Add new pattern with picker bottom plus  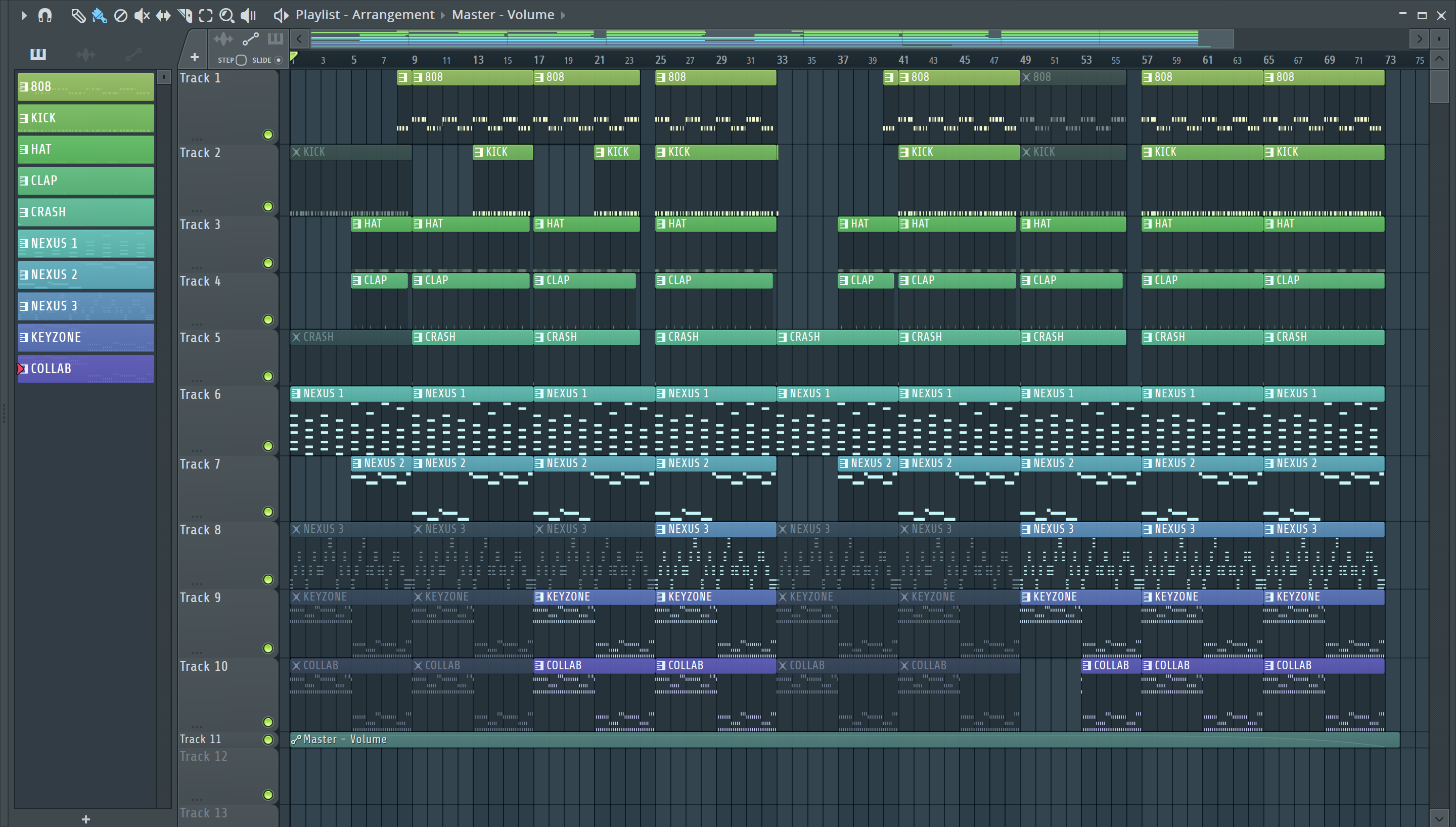point(86,819)
